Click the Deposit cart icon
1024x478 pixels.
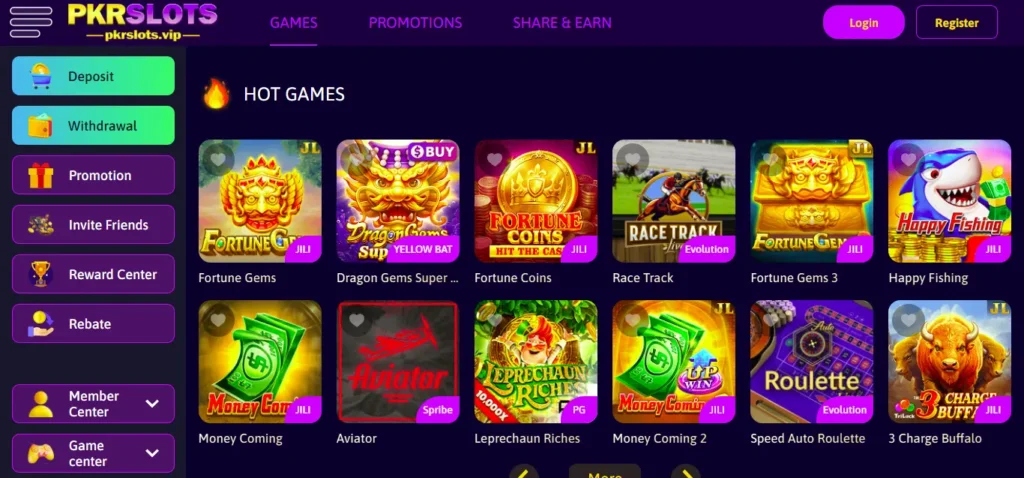[x=41, y=76]
